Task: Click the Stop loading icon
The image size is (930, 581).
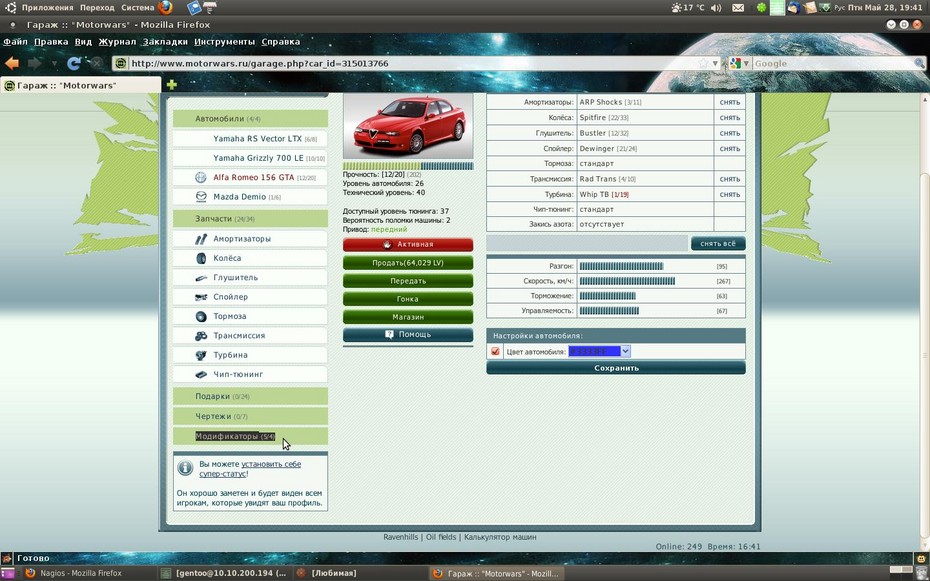Action: tap(97, 63)
